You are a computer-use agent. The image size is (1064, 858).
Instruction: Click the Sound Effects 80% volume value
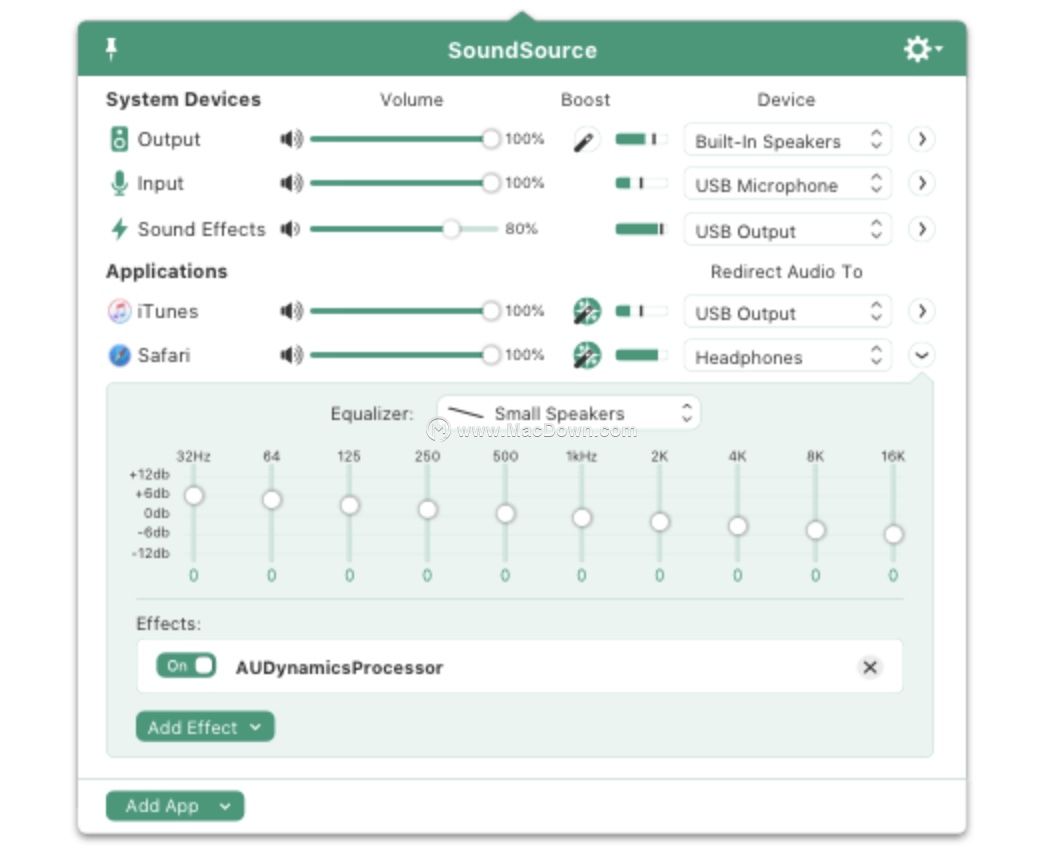pyautogui.click(x=521, y=229)
